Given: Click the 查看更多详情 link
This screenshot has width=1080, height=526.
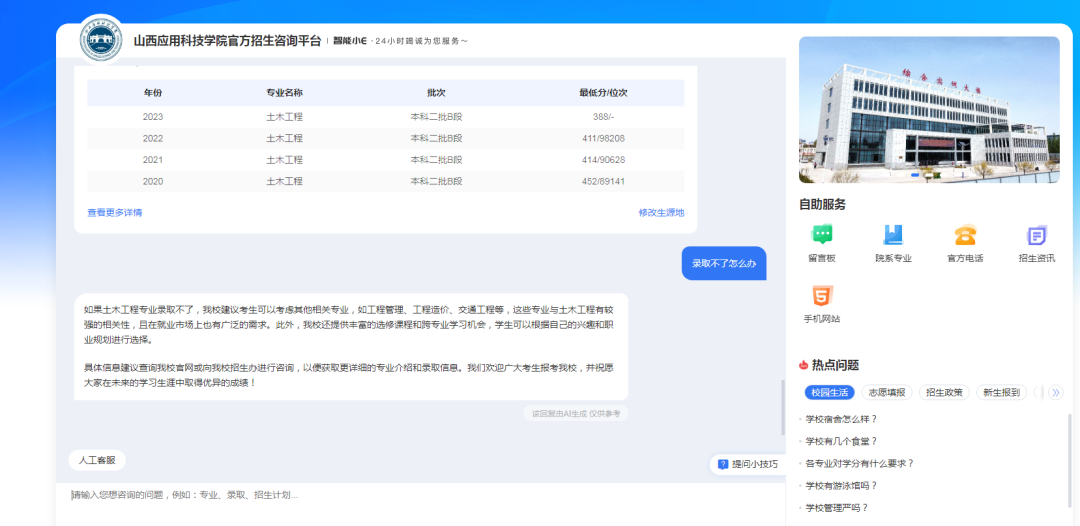Looking at the screenshot, I should click(x=115, y=212).
